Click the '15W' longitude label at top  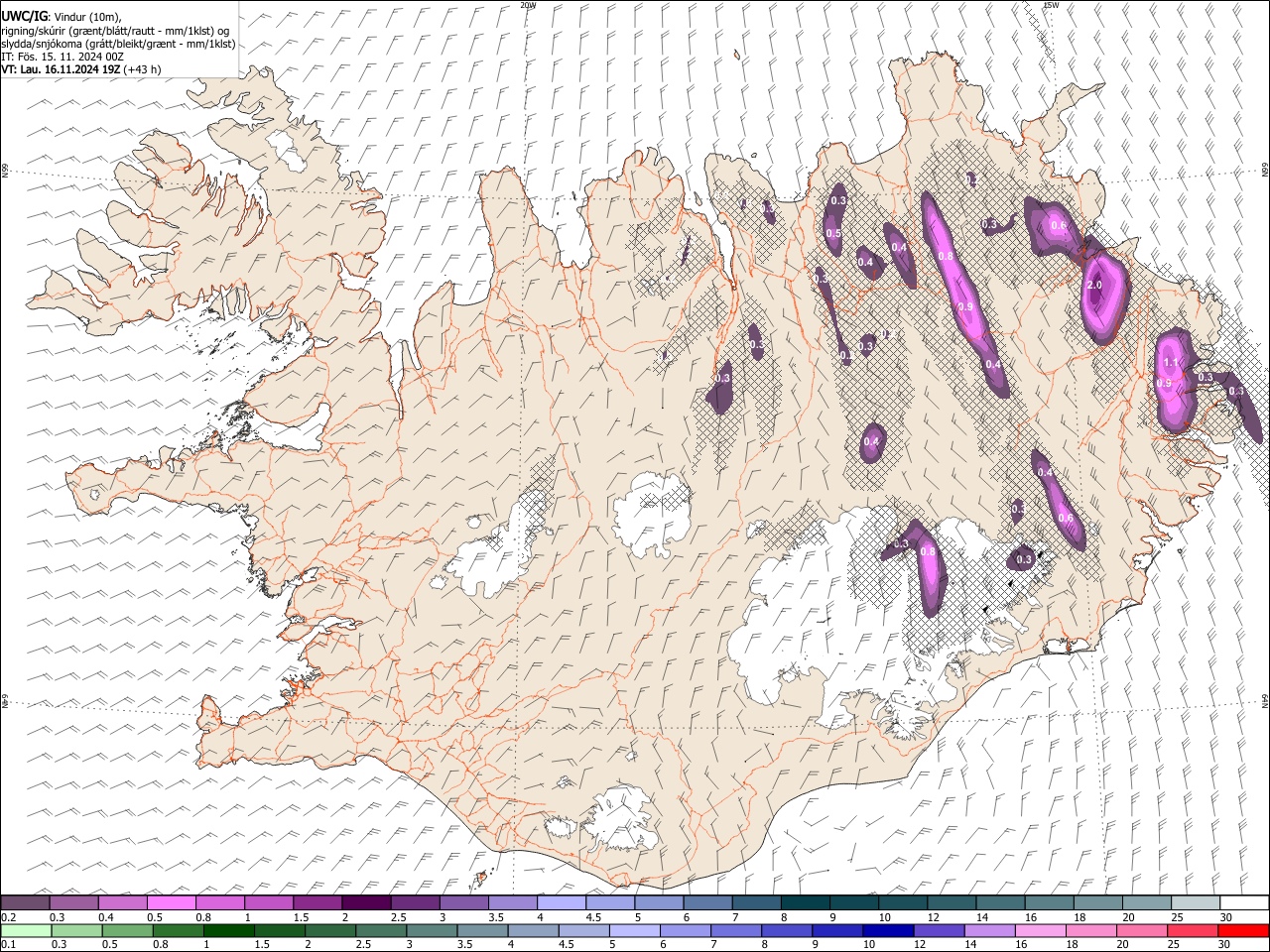click(1050, 5)
